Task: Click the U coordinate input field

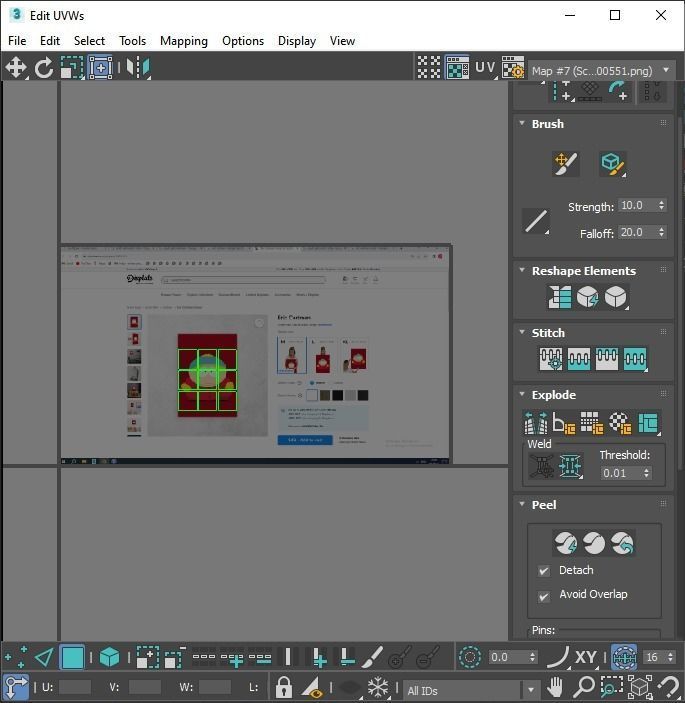Action: tap(75, 687)
